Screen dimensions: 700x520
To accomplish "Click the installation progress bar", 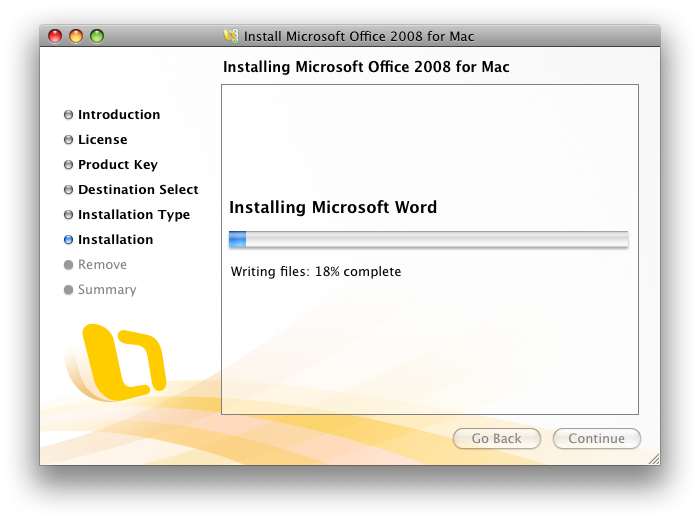I will (x=429, y=239).
